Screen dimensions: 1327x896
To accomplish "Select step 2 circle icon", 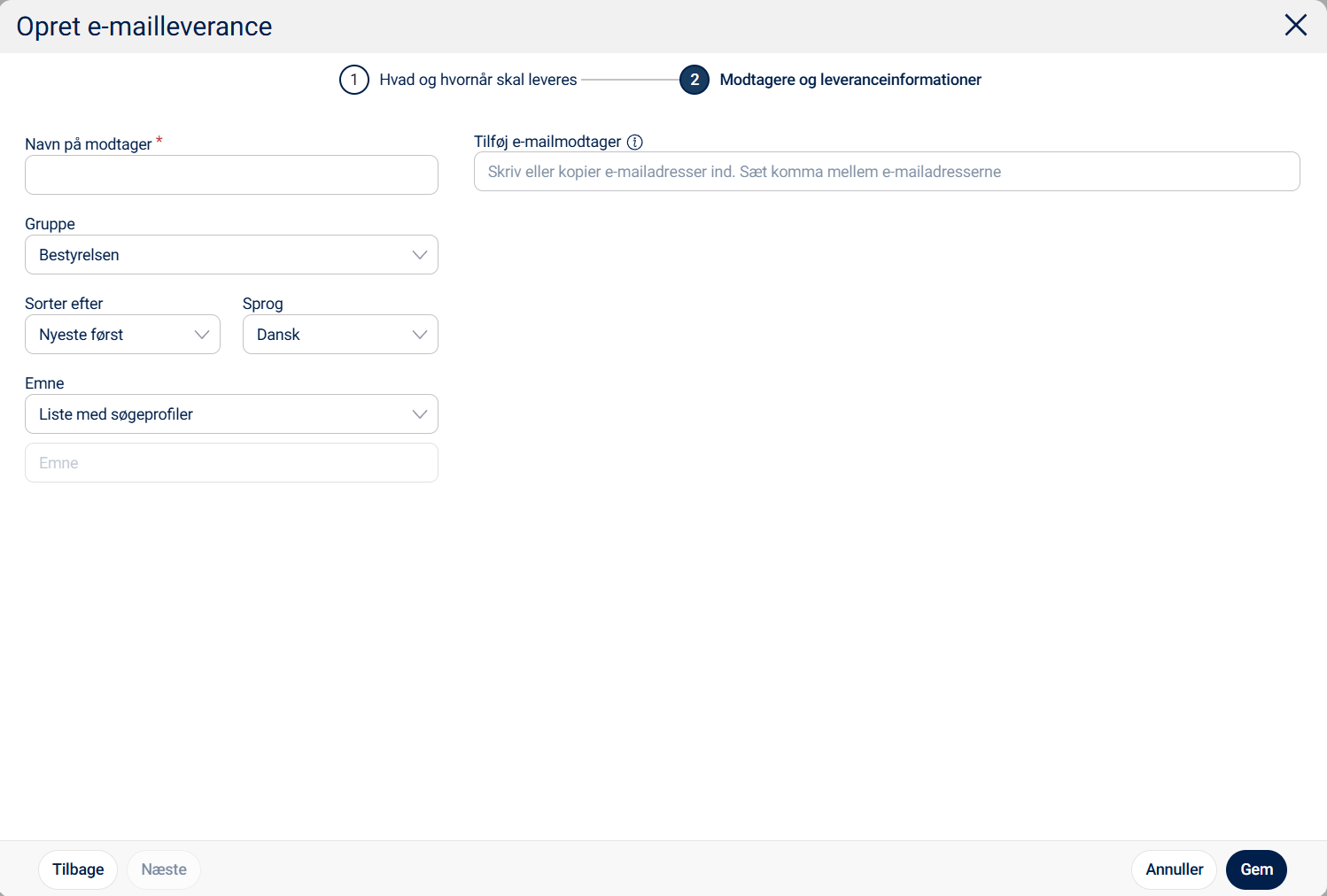I will [x=695, y=80].
